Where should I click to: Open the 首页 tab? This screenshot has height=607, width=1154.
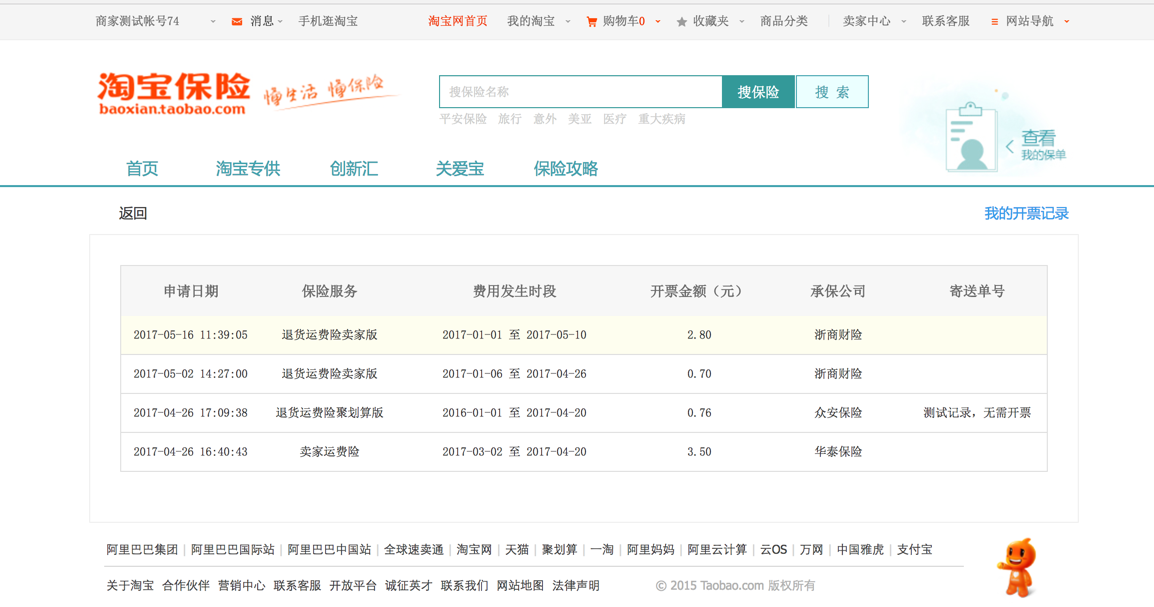click(142, 168)
